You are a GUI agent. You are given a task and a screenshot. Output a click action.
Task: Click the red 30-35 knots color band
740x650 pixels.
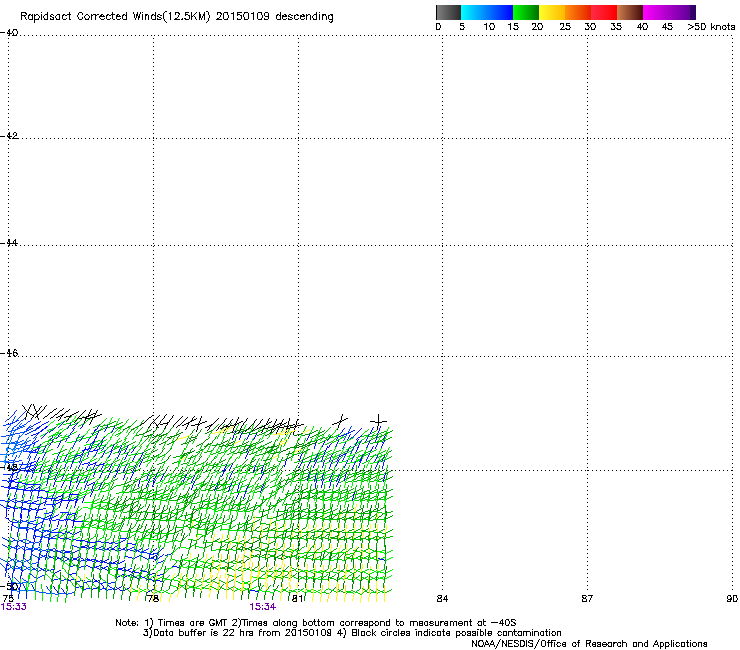pos(604,12)
